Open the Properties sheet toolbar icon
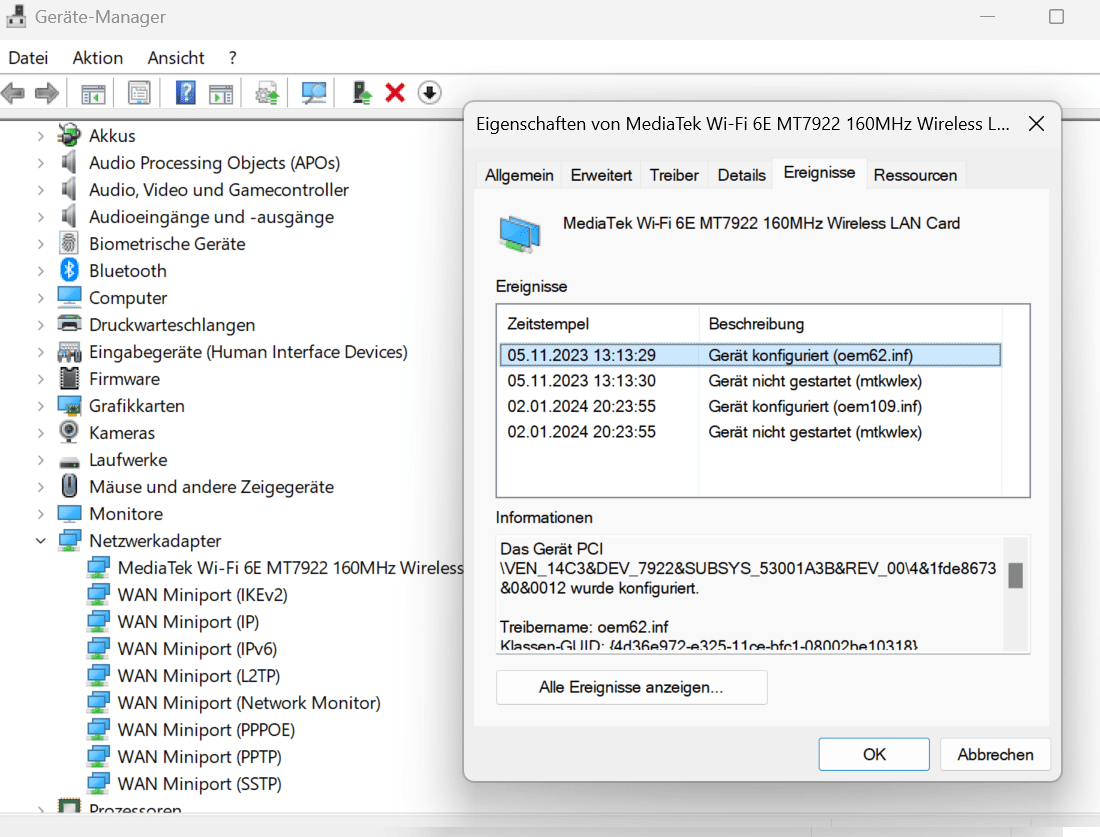This screenshot has width=1100, height=837. click(x=139, y=93)
